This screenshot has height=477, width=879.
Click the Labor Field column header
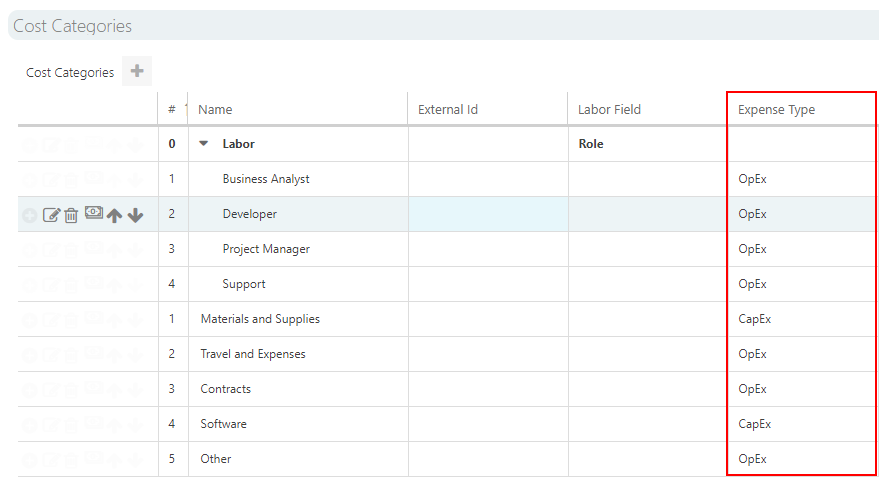pos(609,110)
